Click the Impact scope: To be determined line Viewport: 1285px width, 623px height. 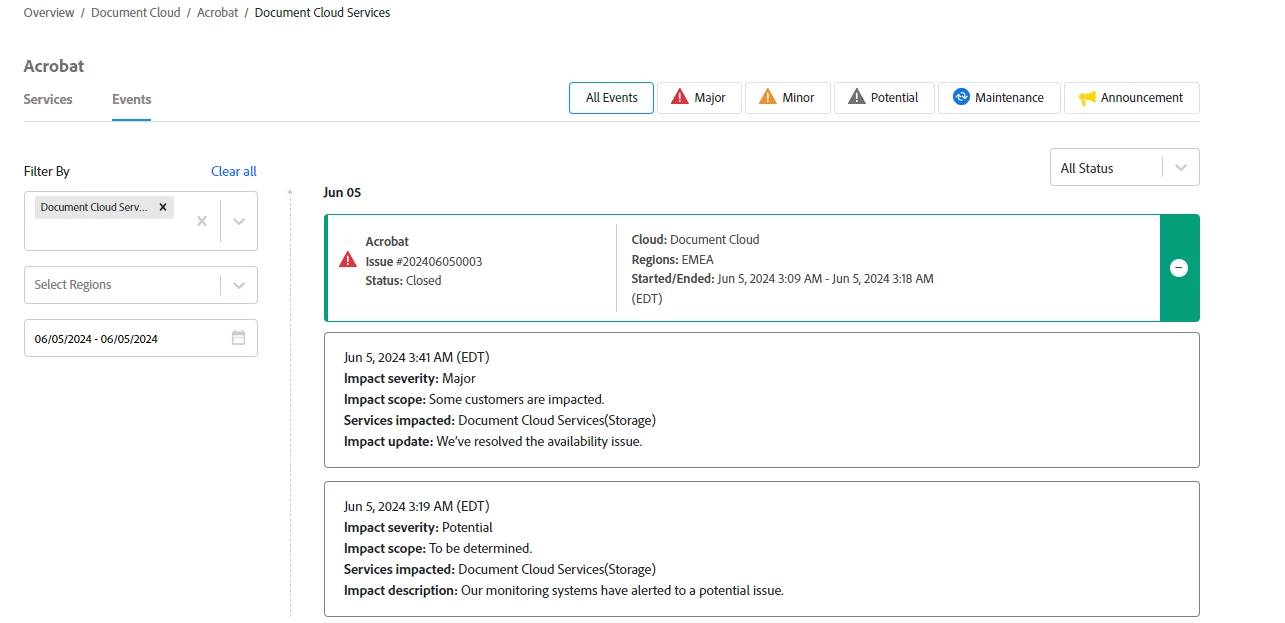(438, 548)
